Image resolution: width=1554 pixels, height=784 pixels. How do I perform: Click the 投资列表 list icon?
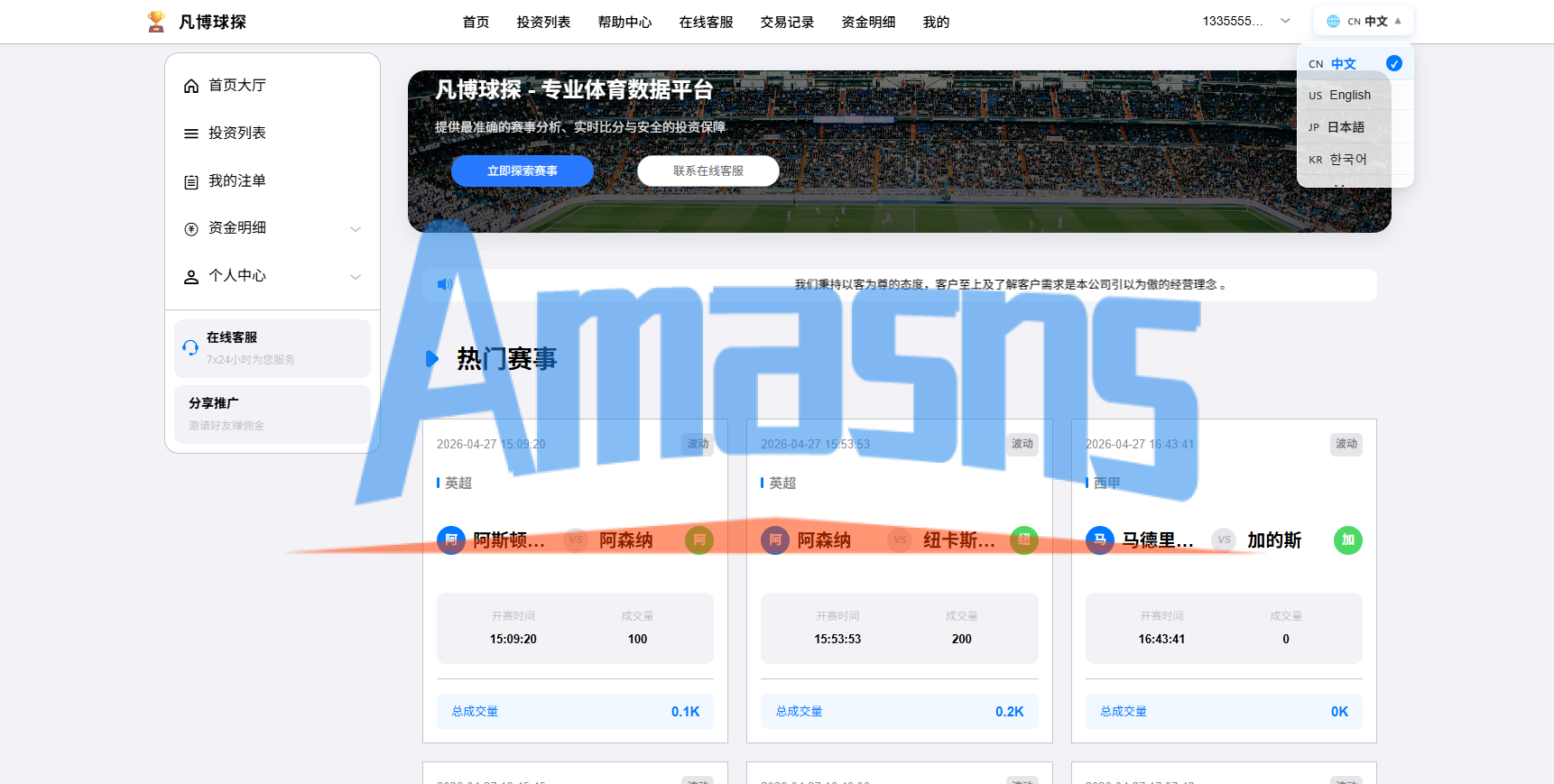[191, 134]
